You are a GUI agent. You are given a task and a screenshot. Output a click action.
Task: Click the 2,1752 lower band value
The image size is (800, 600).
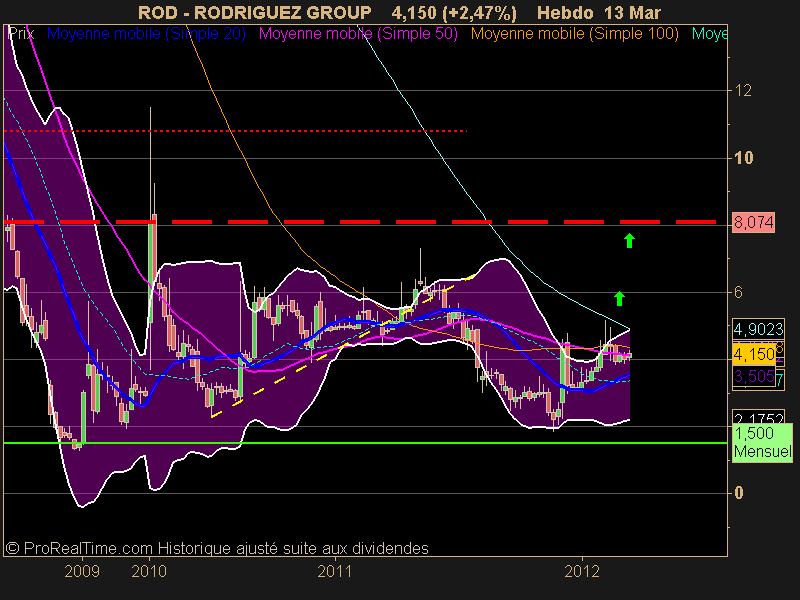click(x=758, y=417)
